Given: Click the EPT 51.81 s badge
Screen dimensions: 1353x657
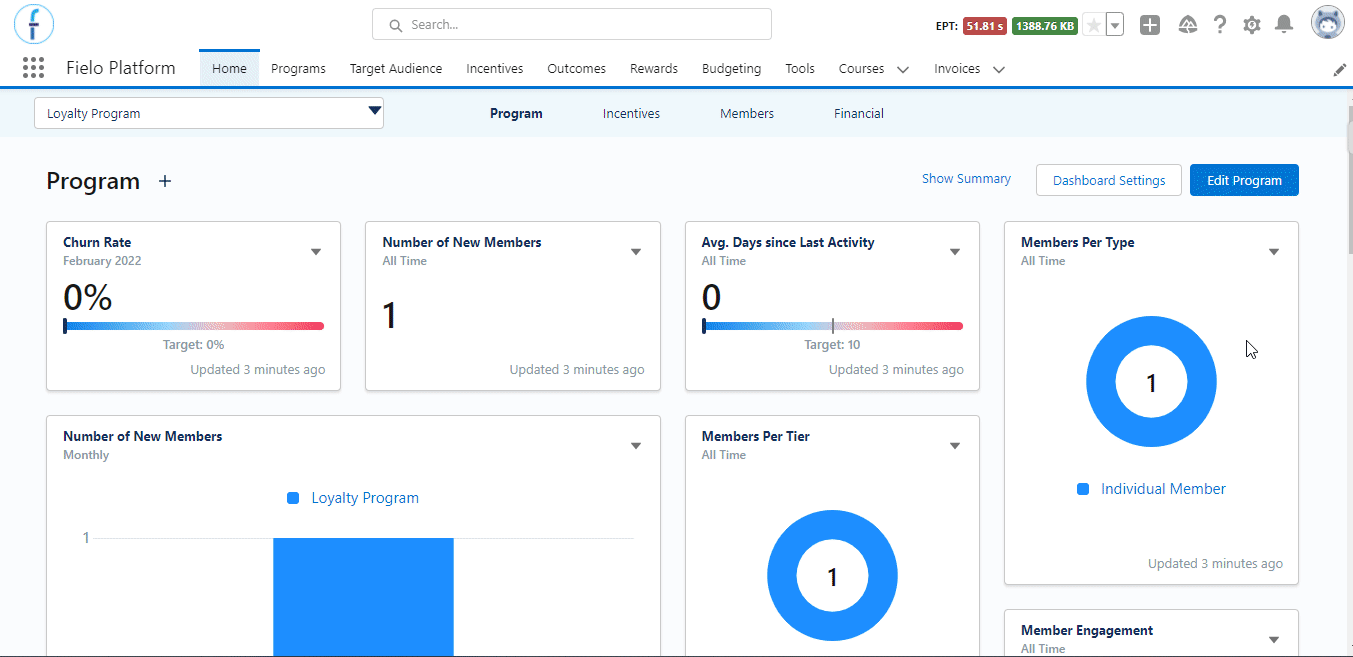Looking at the screenshot, I should pyautogui.click(x=985, y=26).
